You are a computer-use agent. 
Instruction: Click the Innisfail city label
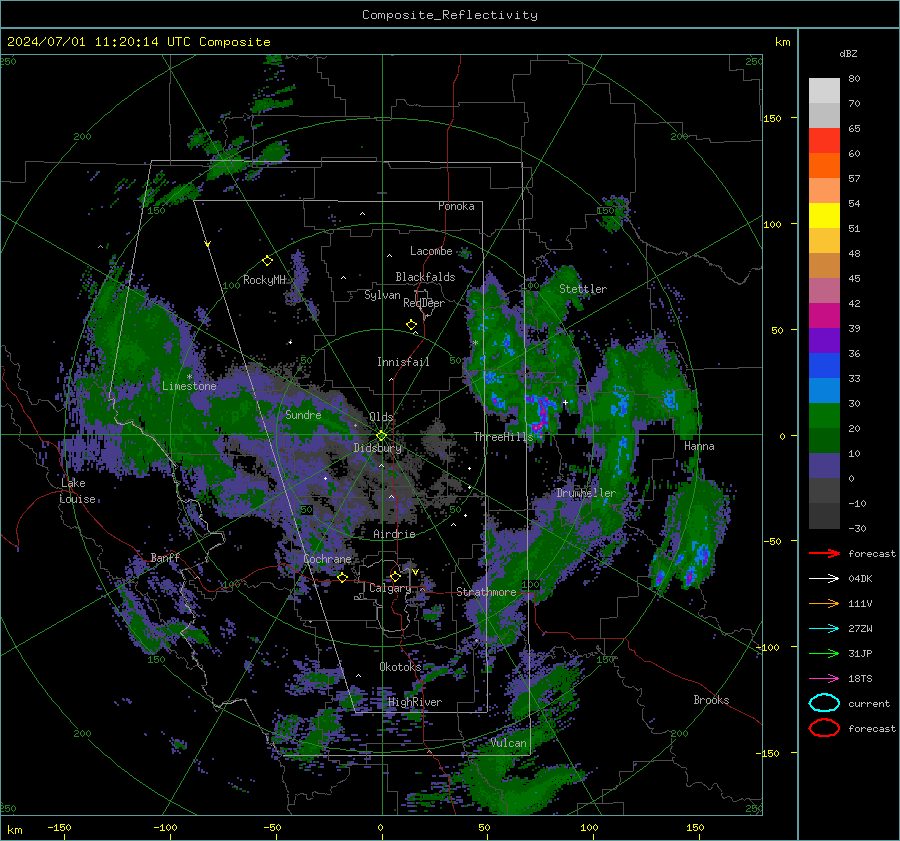(403, 362)
